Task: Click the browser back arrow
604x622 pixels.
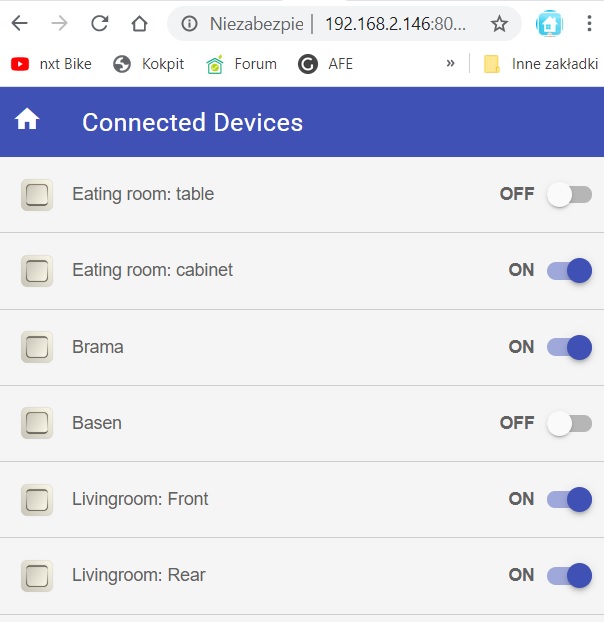Action: tap(19, 23)
